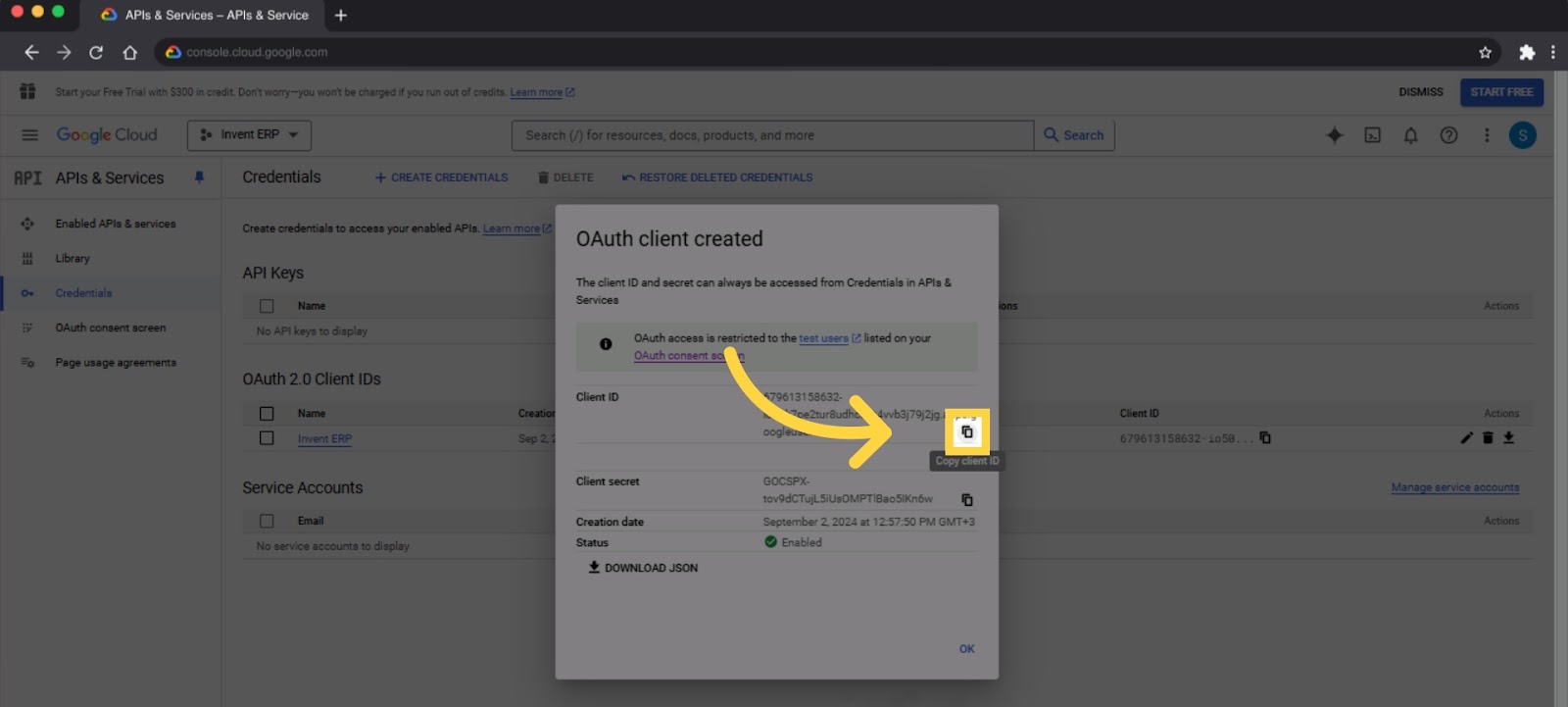This screenshot has height=707, width=1568.
Task: Toggle Service Accounts select-all checkbox
Action: pyautogui.click(x=267, y=521)
